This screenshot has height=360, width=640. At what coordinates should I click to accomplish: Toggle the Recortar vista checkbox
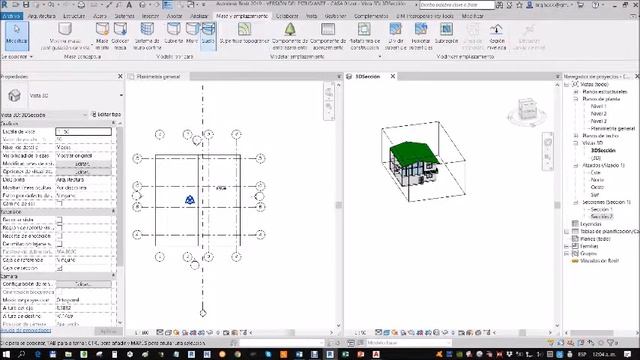pyautogui.click(x=60, y=220)
